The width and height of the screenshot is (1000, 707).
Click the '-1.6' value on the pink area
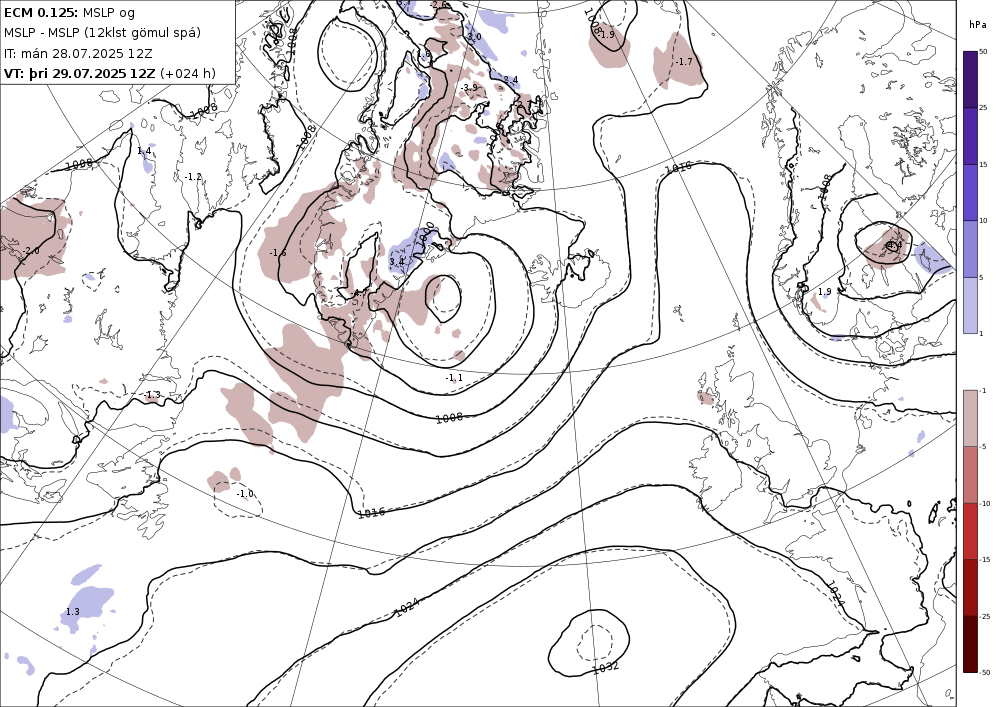pyautogui.click(x=277, y=253)
